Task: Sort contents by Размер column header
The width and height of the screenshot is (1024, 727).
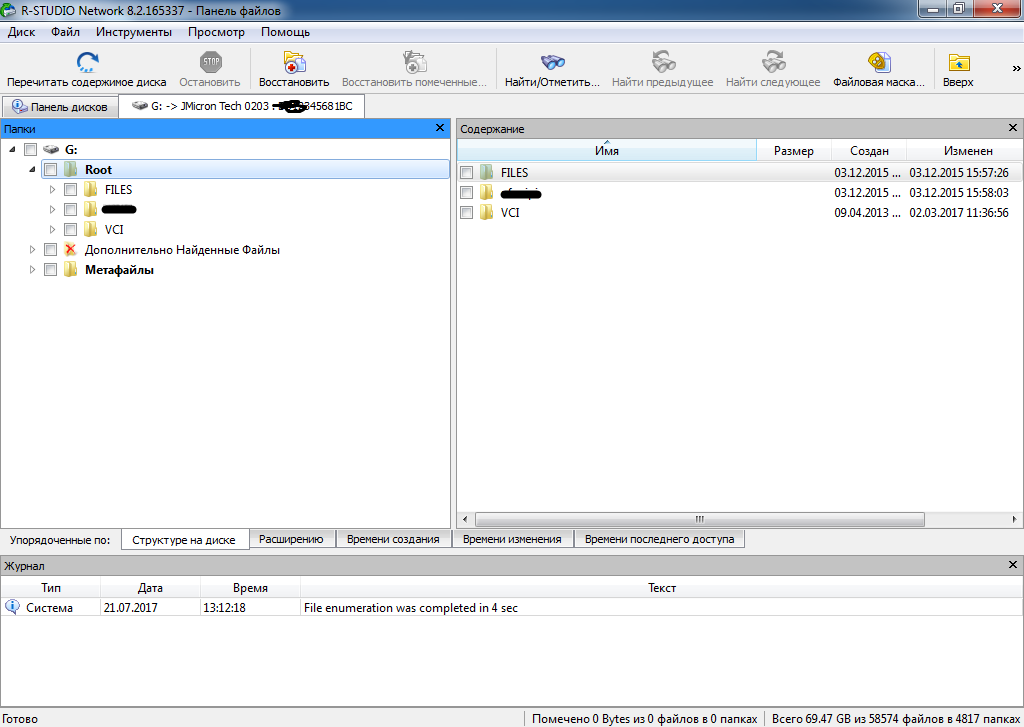Action: coord(793,151)
